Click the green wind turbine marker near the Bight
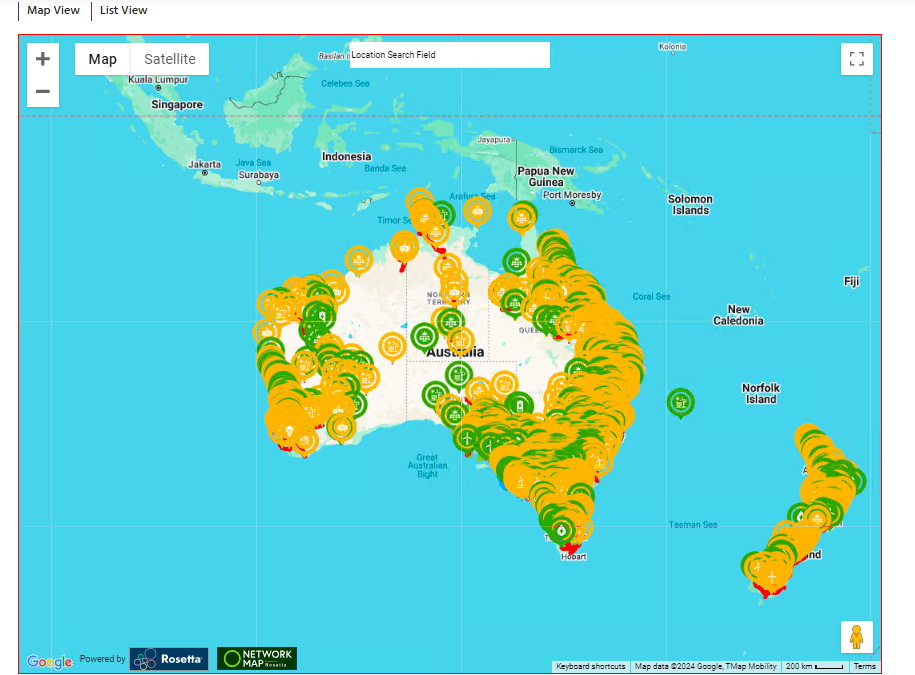 (465, 438)
